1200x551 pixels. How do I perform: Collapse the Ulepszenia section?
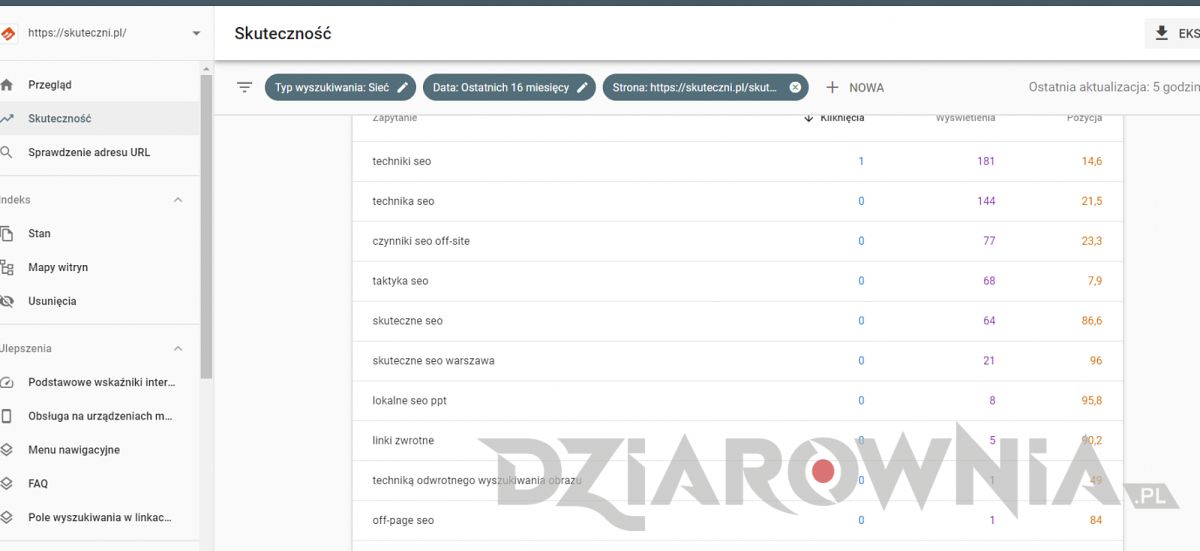(178, 349)
